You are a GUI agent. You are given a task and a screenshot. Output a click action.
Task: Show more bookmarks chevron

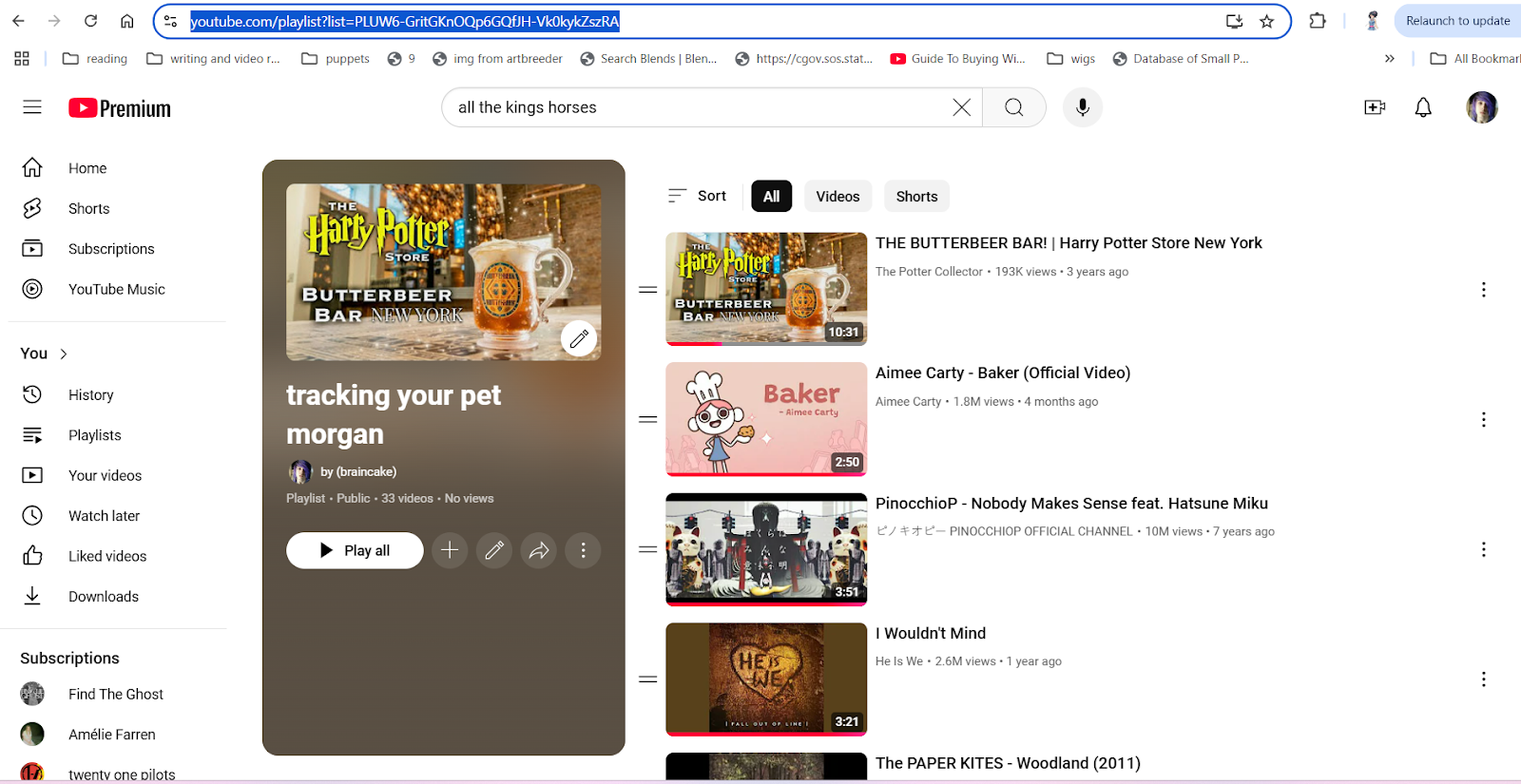[1389, 59]
